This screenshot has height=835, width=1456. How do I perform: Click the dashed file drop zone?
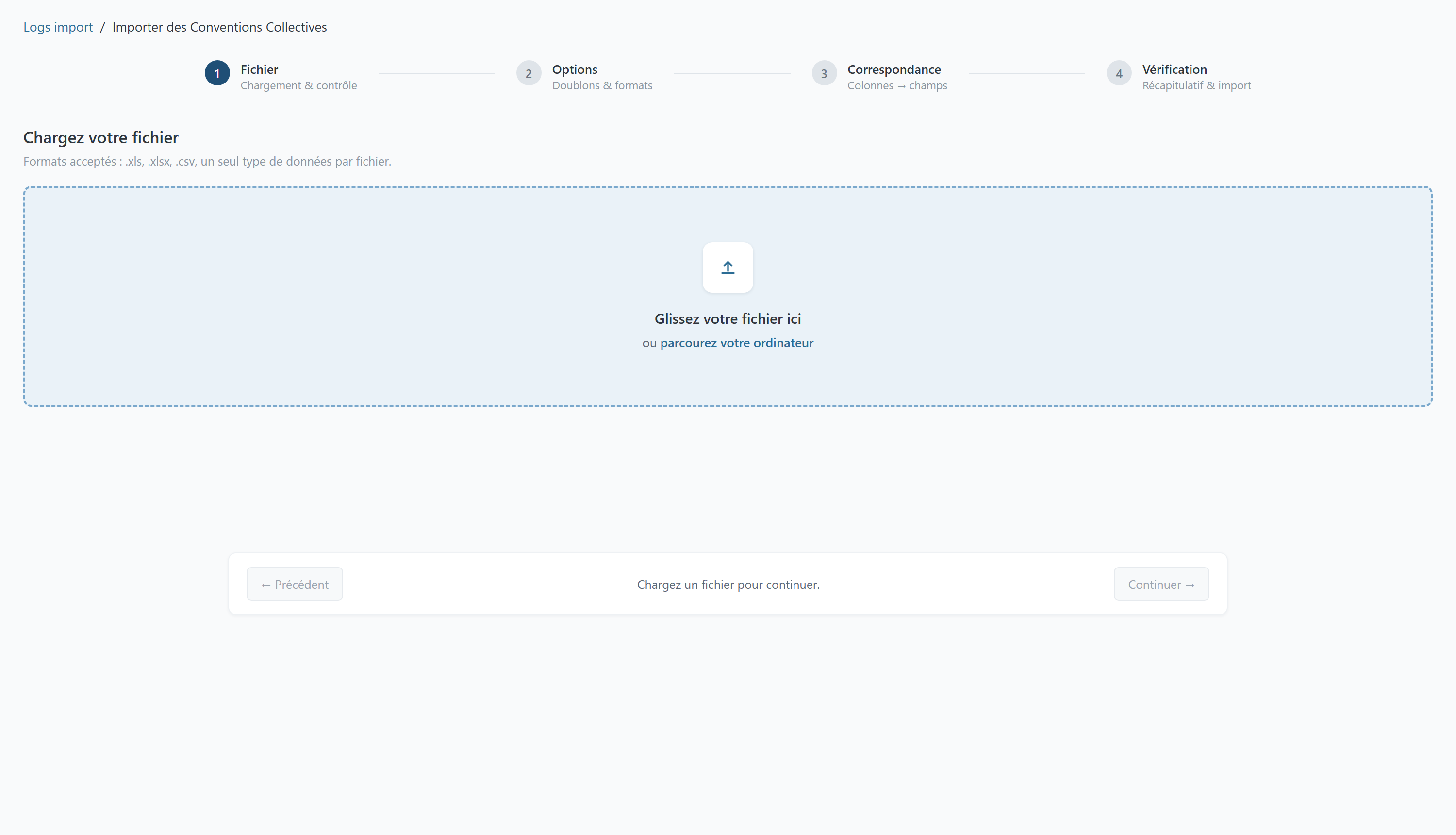click(728, 297)
